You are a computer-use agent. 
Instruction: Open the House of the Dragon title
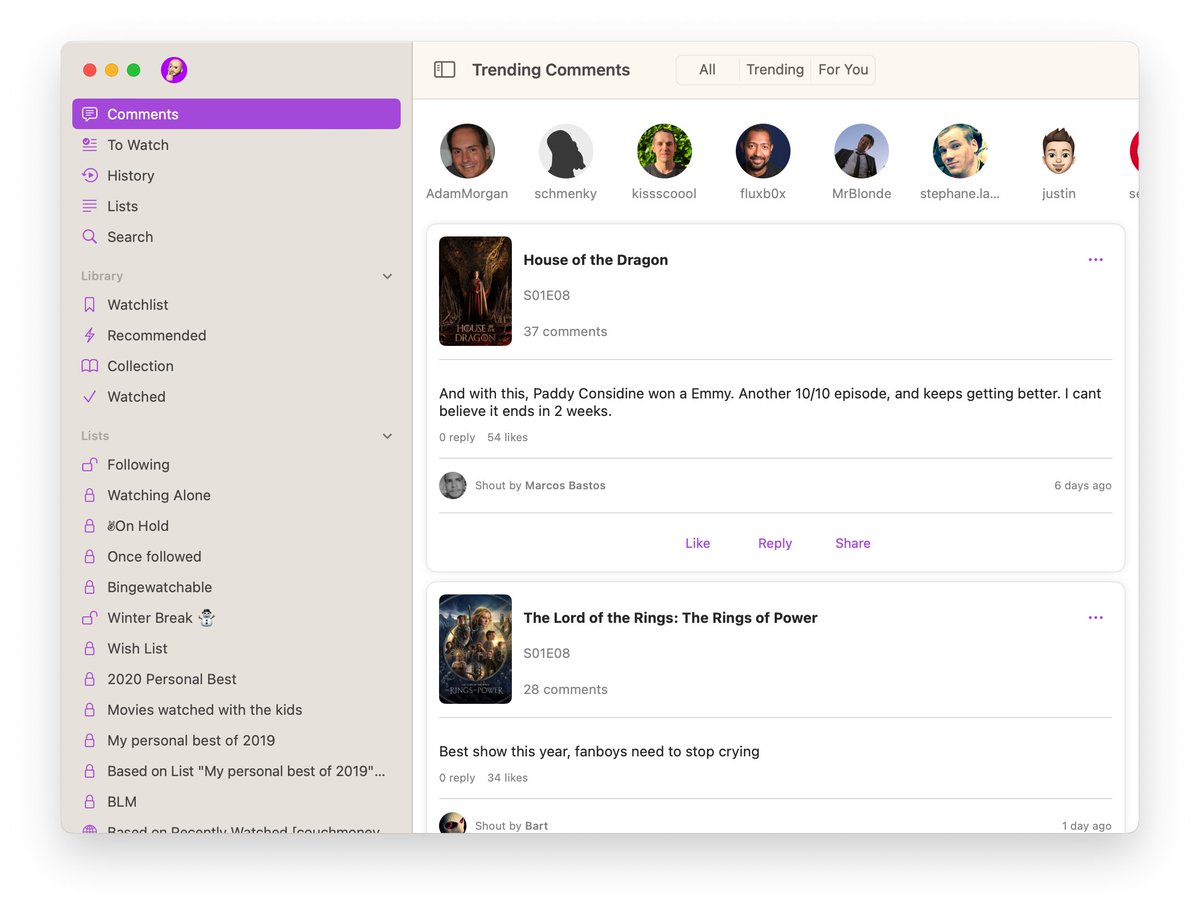tap(596, 260)
